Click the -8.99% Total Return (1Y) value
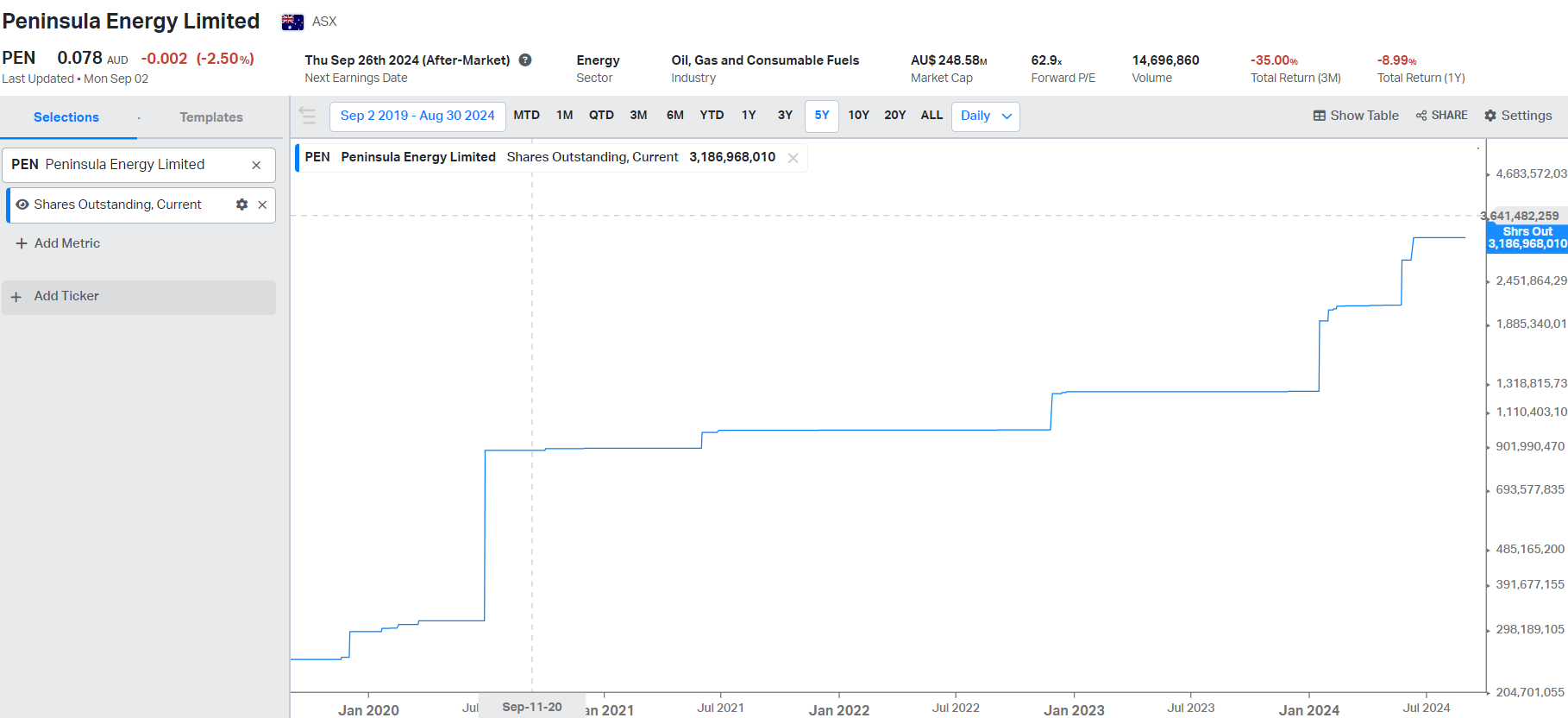 1396,60
